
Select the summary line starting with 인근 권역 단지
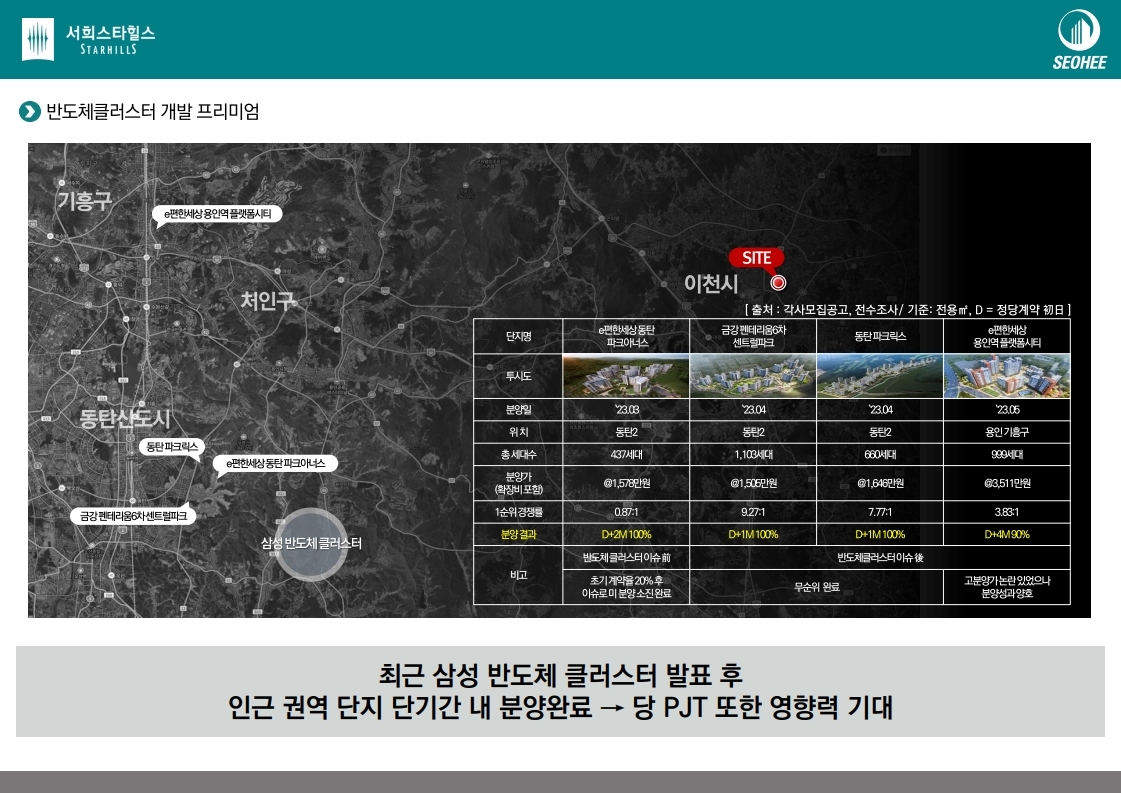click(x=560, y=707)
